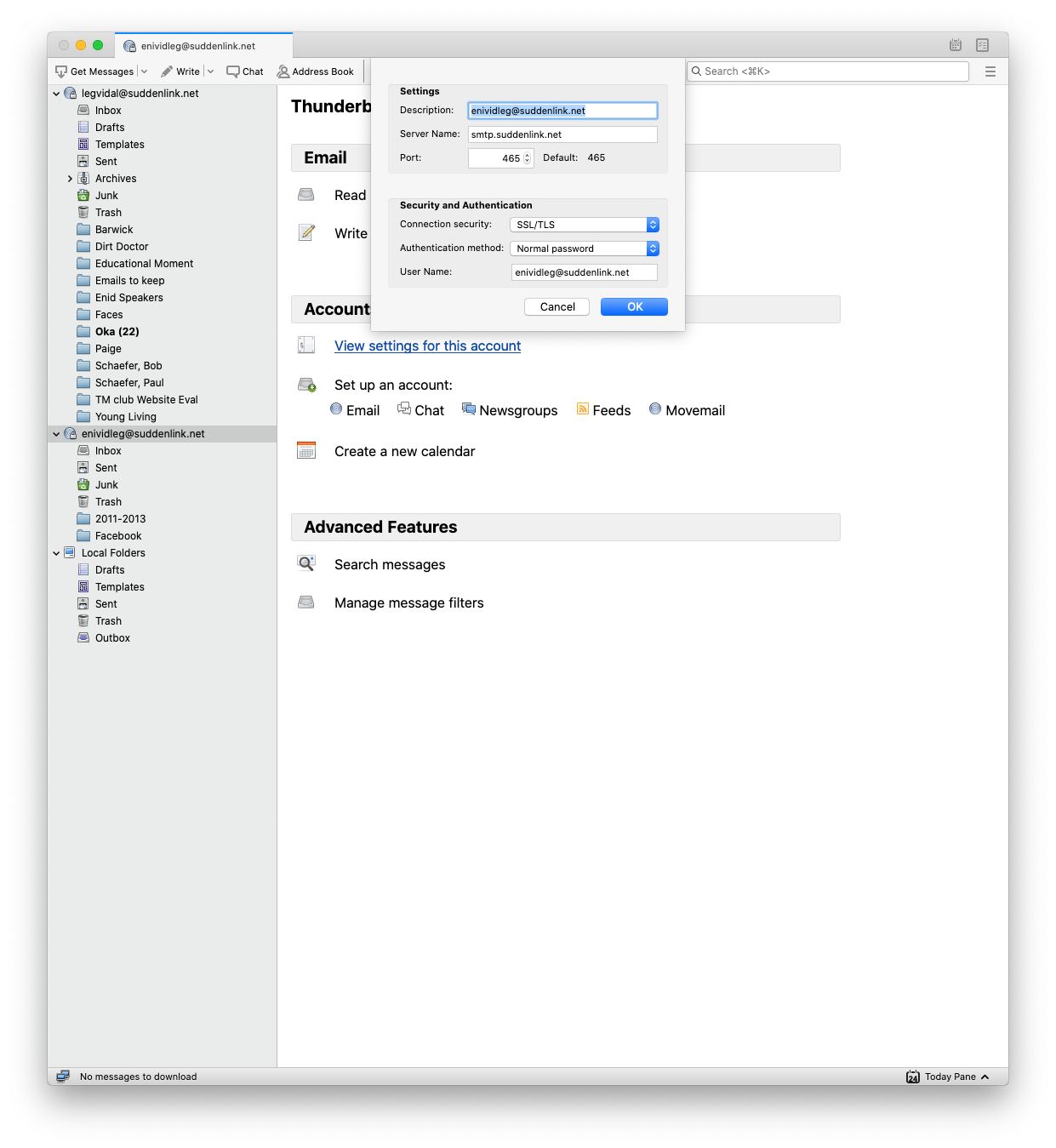
Task: Select the Outbox folder icon
Action: click(x=83, y=637)
